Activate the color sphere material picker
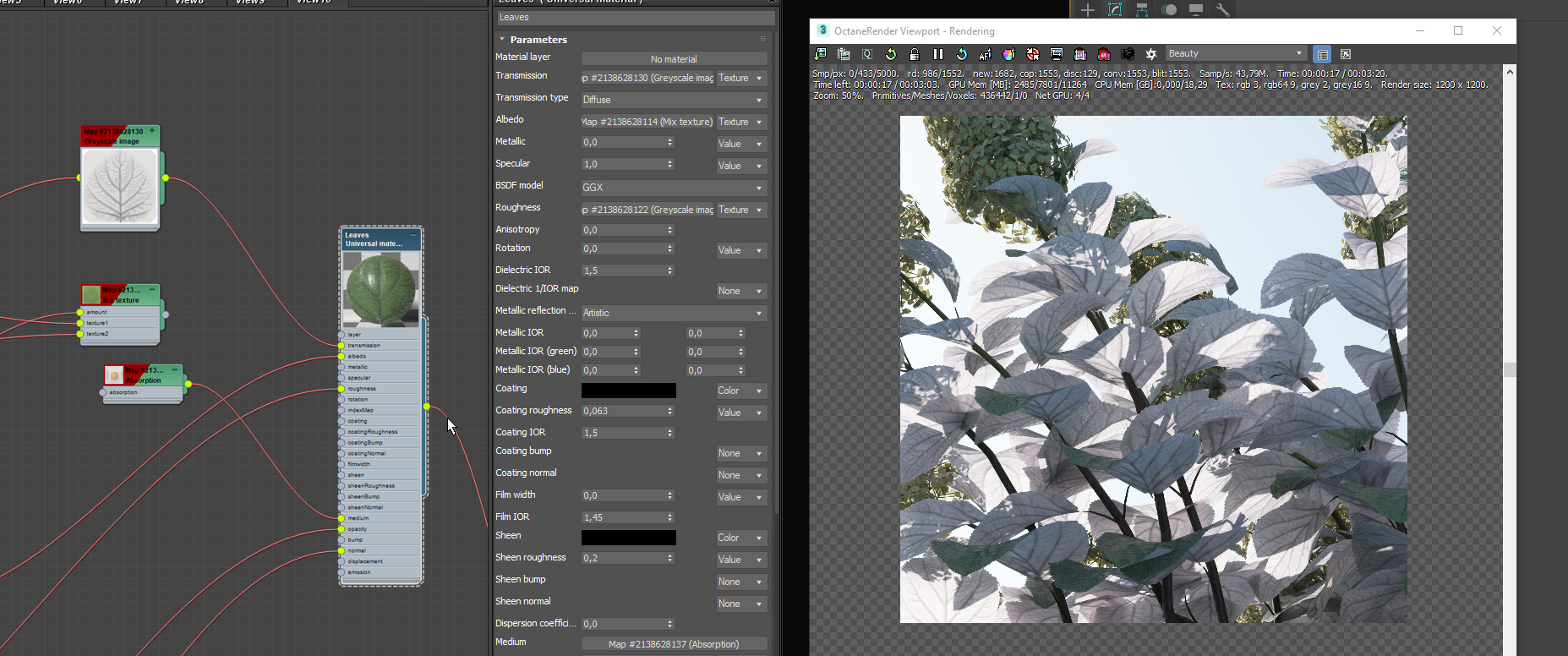The image size is (1568, 656). [1009, 54]
